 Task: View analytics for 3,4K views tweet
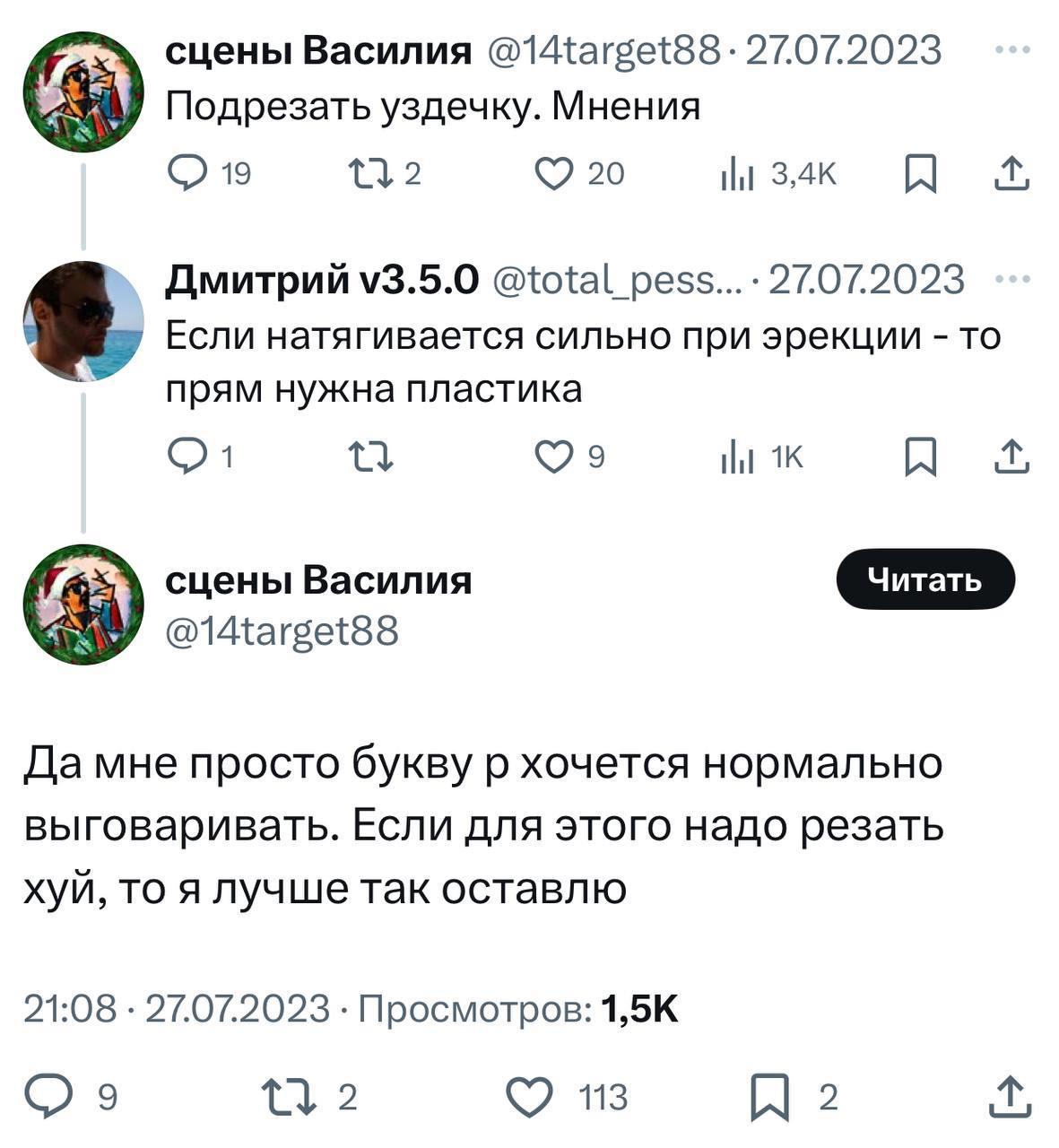point(735,173)
